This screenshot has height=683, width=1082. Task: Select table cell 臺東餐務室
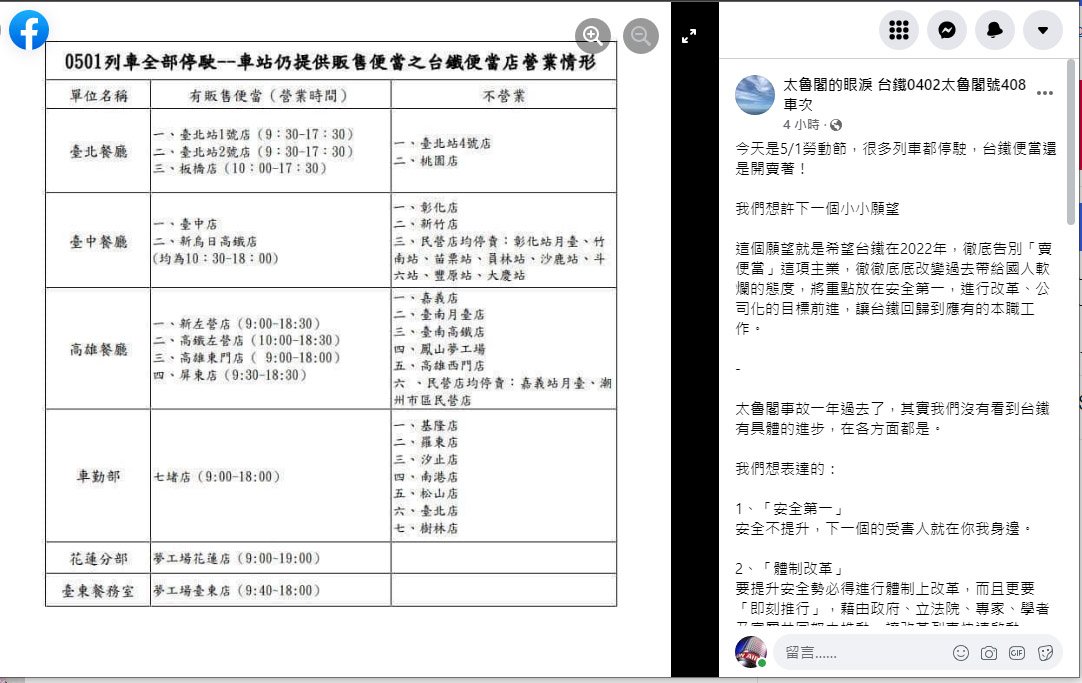pos(98,591)
